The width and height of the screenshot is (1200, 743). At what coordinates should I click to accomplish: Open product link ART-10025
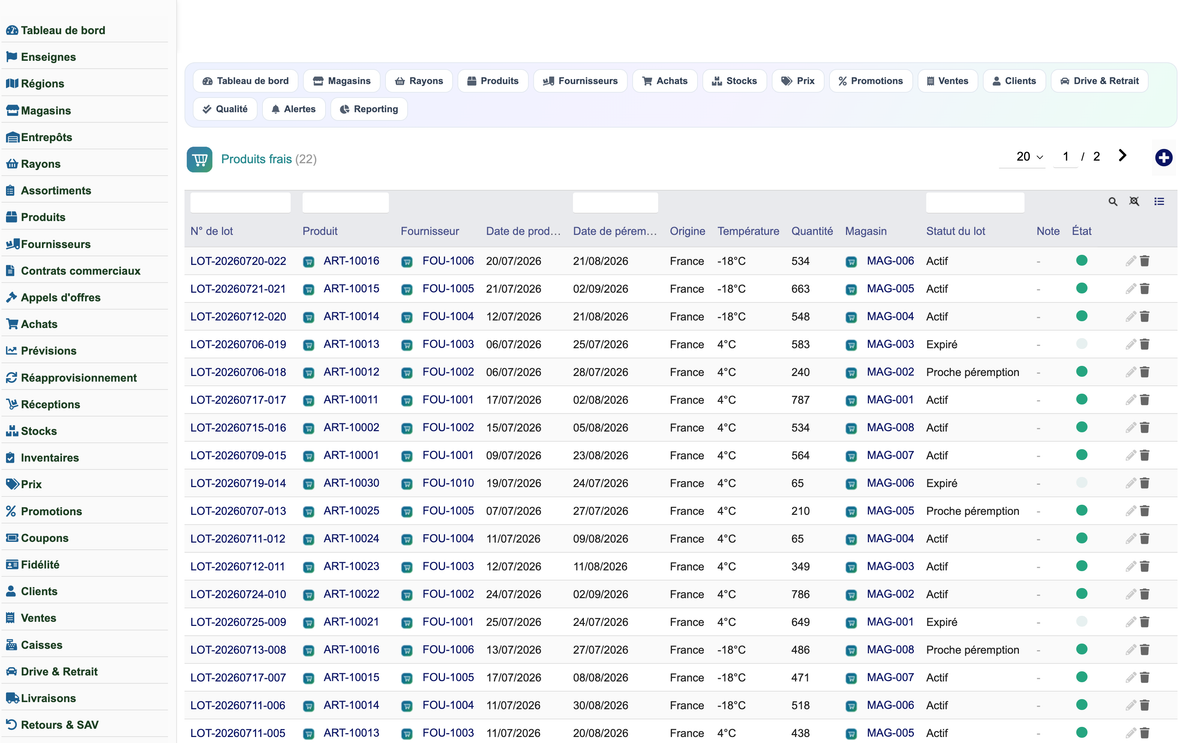[351, 511]
